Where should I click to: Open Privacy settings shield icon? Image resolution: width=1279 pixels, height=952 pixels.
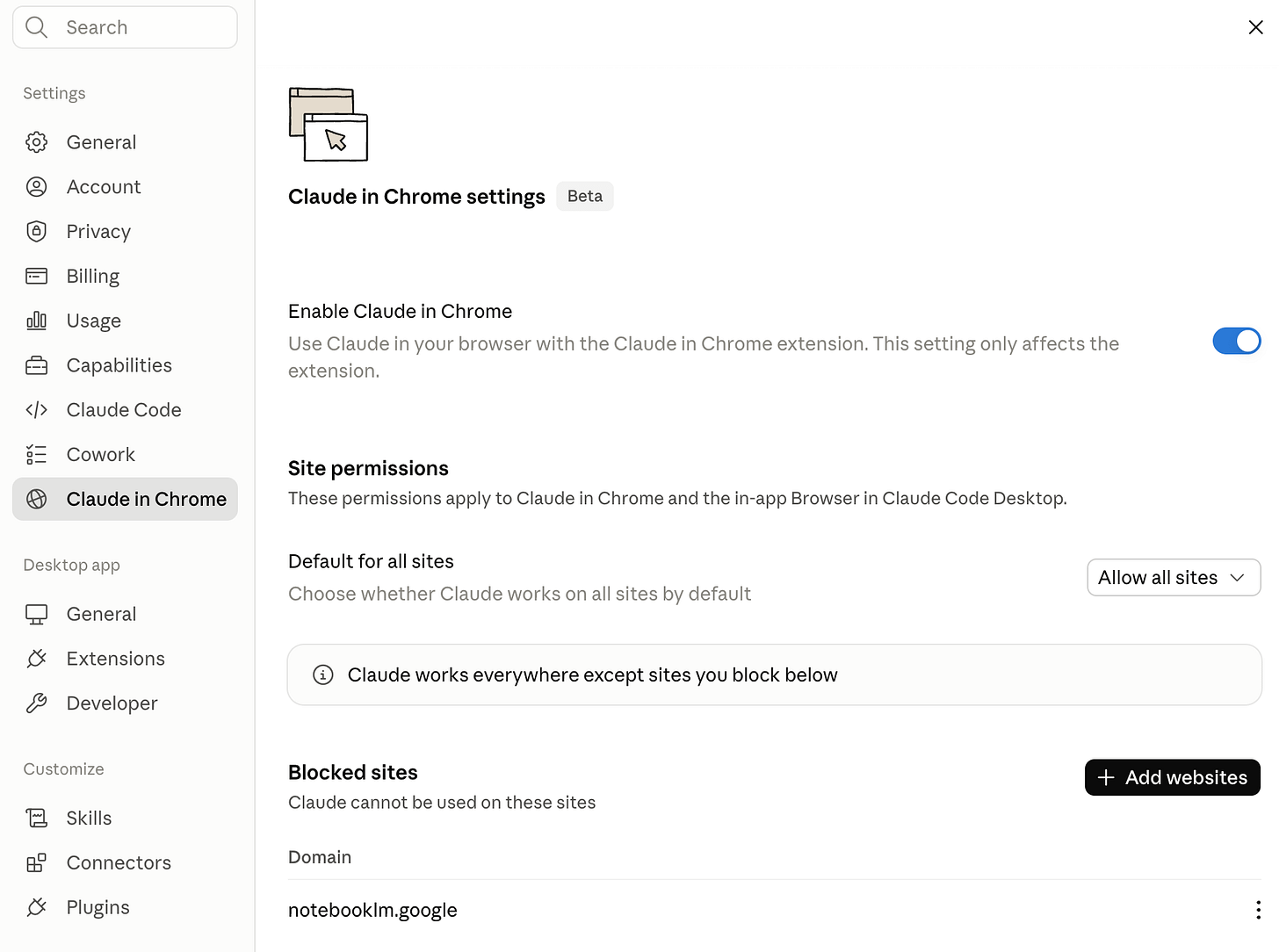[36, 231]
